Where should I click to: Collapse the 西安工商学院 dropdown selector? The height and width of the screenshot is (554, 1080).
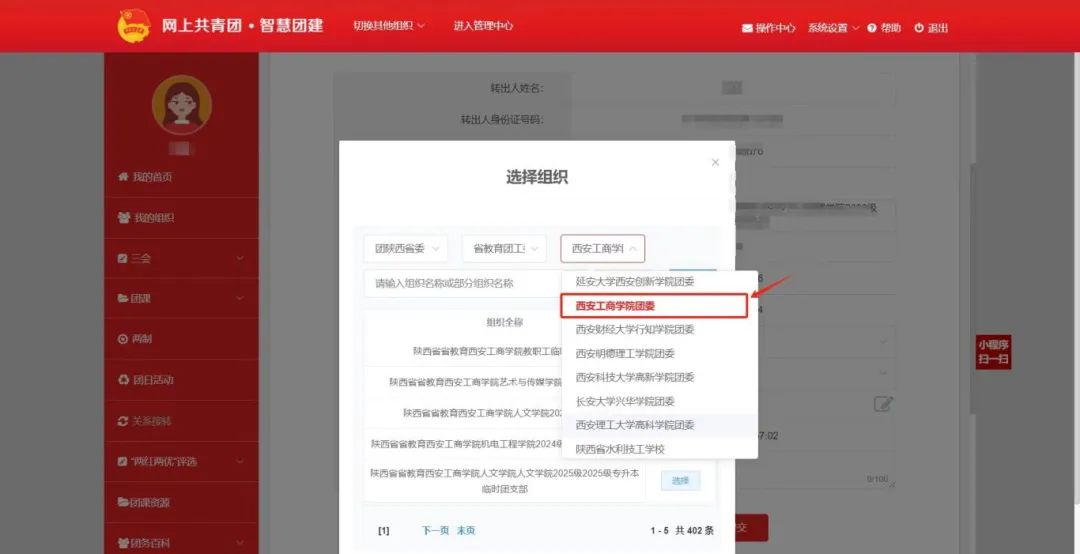coord(603,249)
